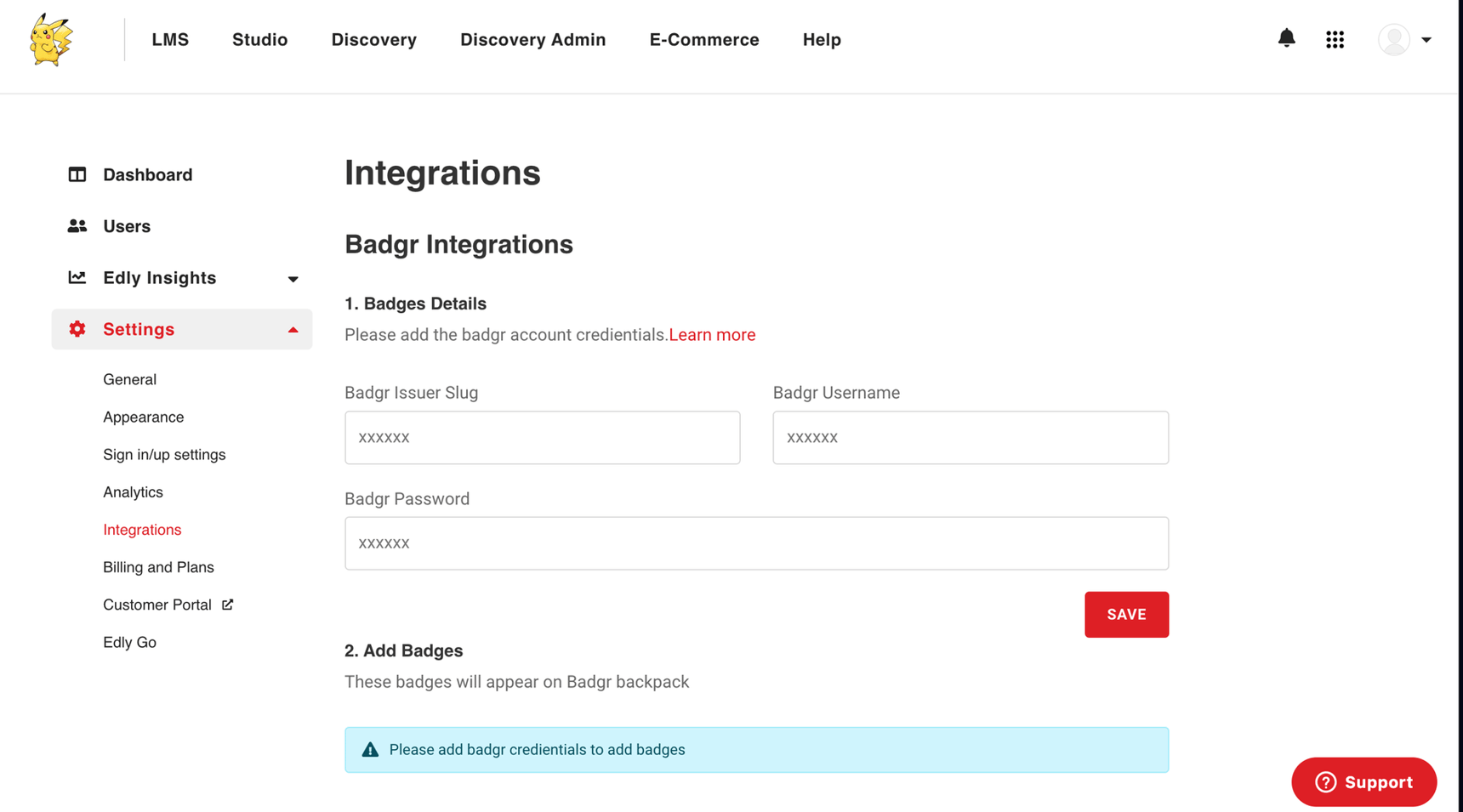
Task: Collapse the Settings section chevron
Action: coord(293,329)
